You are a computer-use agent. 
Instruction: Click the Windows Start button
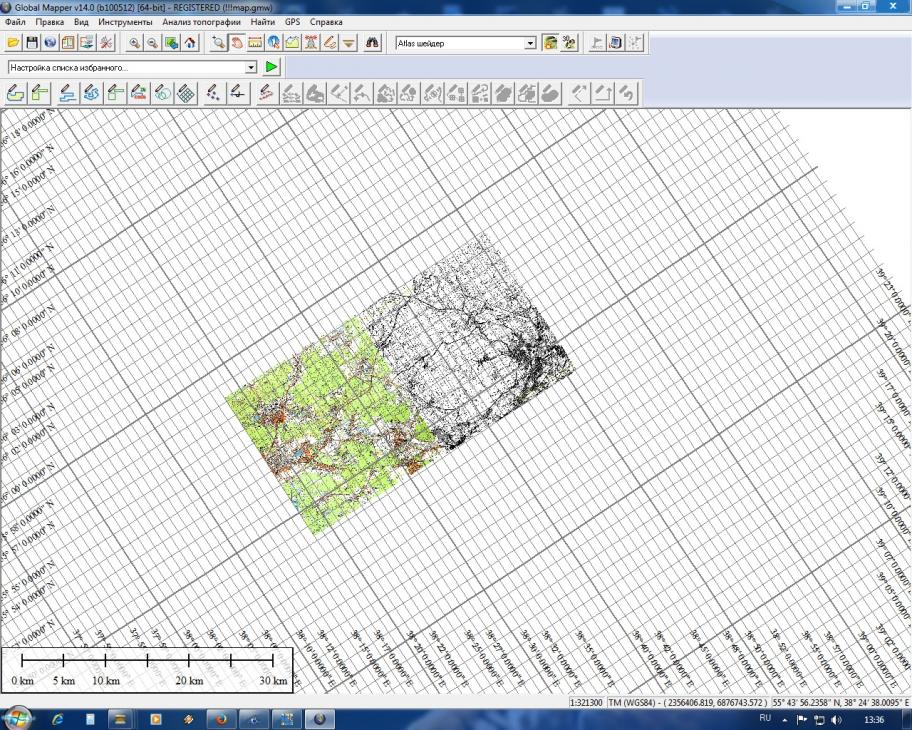click(18, 718)
